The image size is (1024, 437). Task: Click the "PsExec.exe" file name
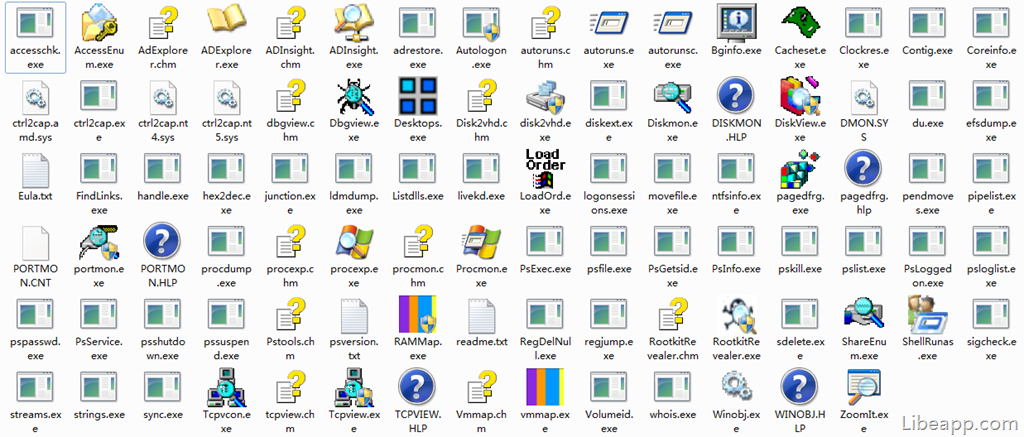(x=545, y=269)
